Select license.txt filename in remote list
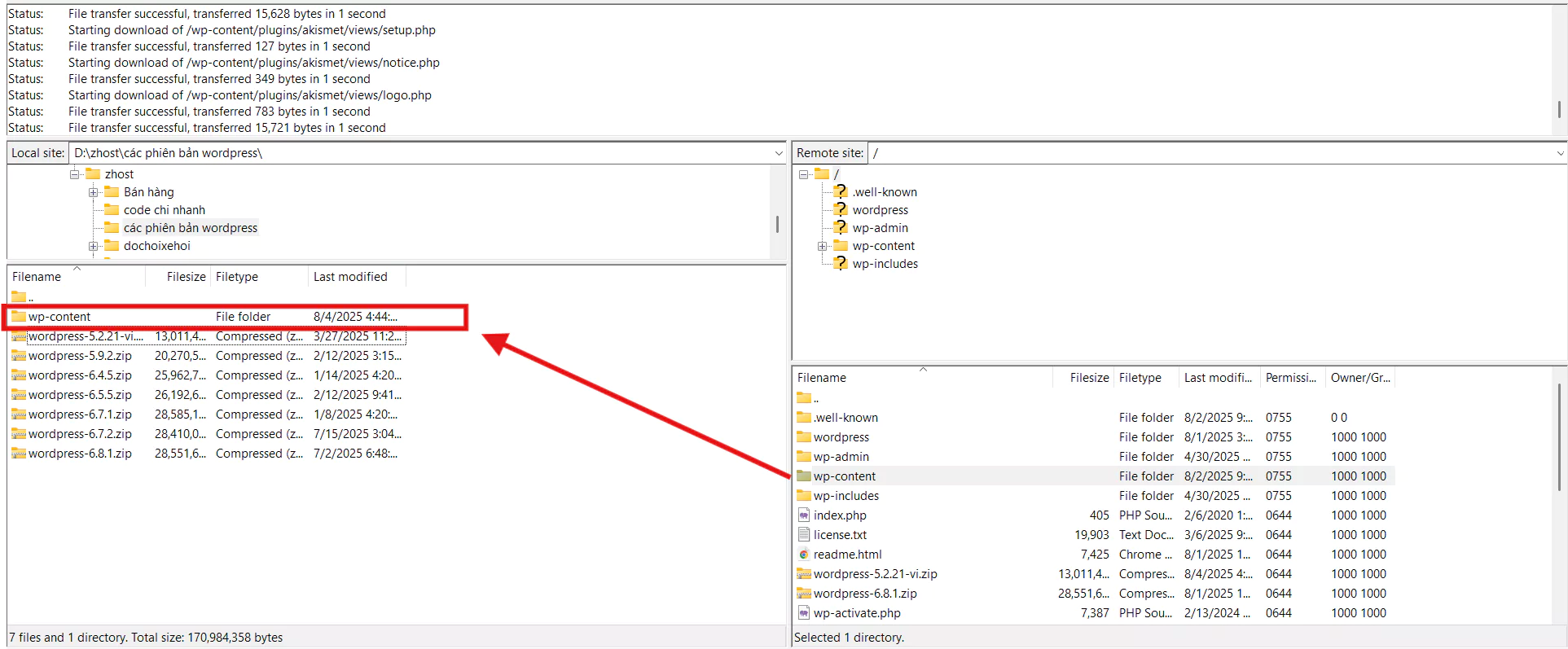Viewport: 1568px width, 649px height. click(840, 535)
